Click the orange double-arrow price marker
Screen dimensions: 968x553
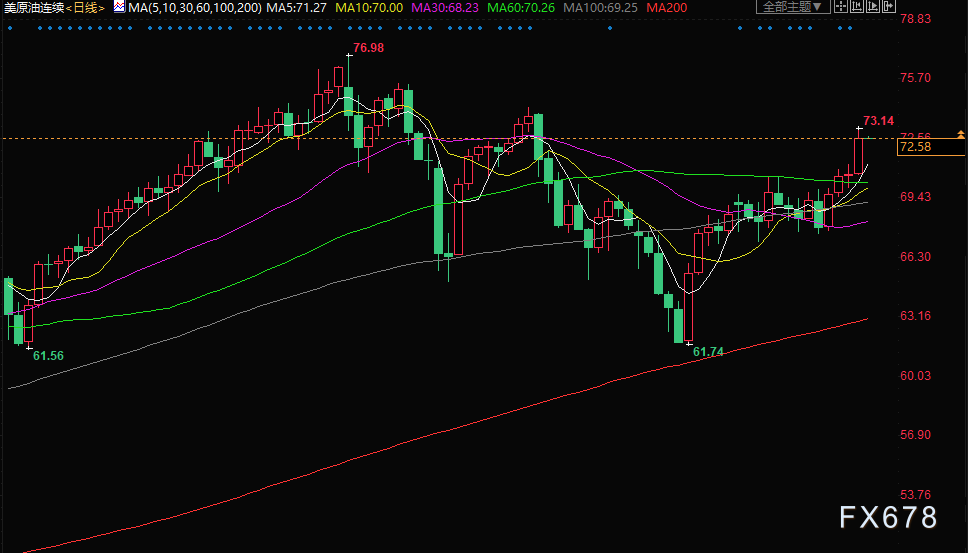point(961,135)
